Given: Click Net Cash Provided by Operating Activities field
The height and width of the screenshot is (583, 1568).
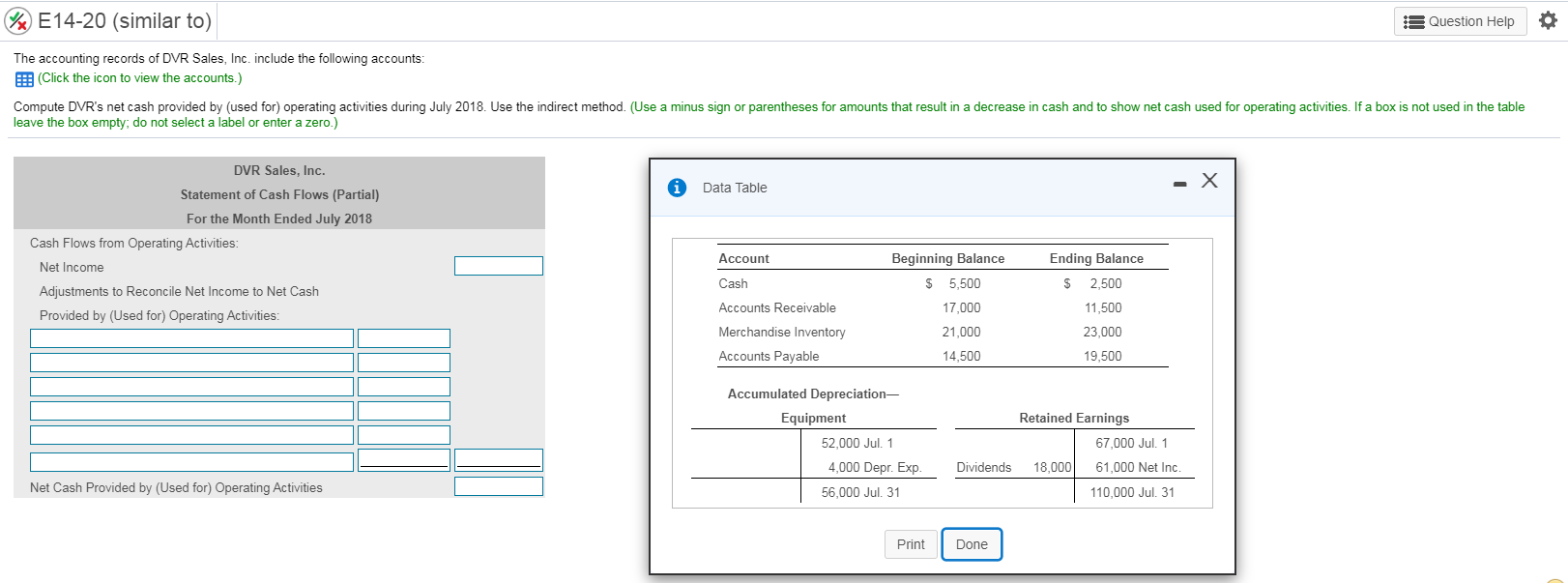Looking at the screenshot, I should click(x=499, y=486).
